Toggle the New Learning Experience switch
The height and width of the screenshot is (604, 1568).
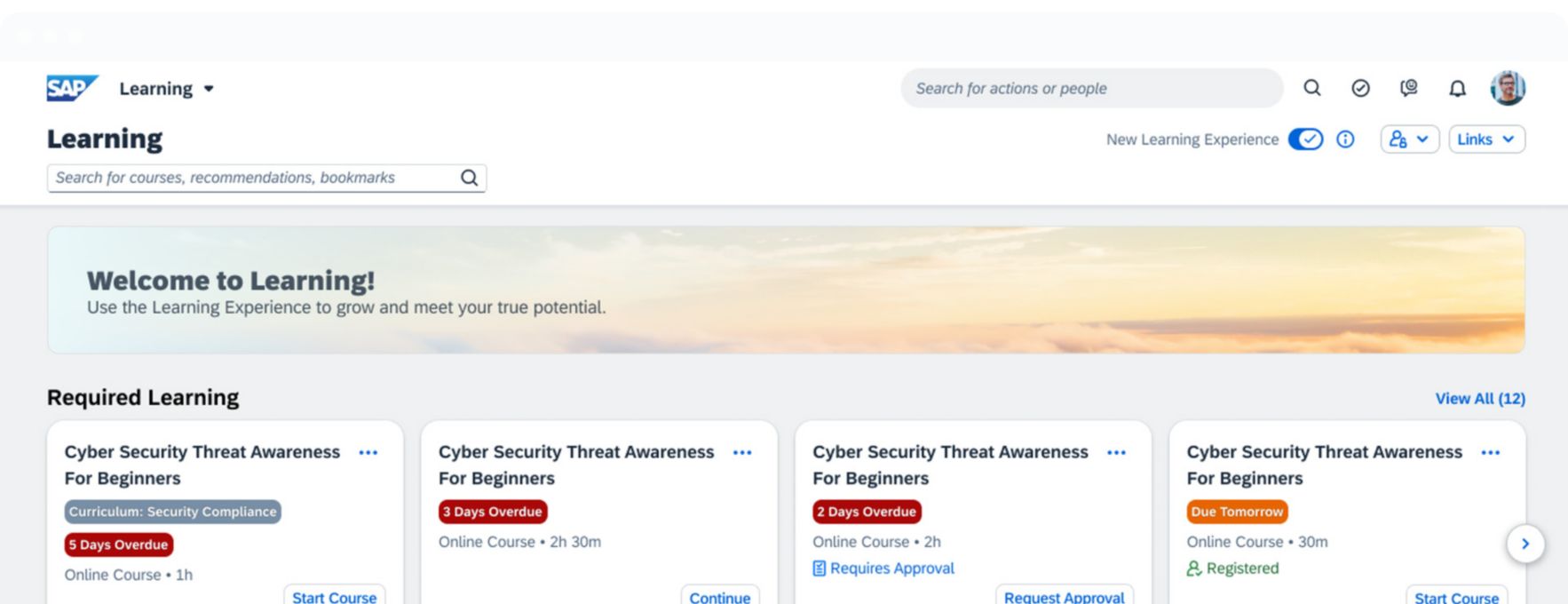[x=1305, y=139]
